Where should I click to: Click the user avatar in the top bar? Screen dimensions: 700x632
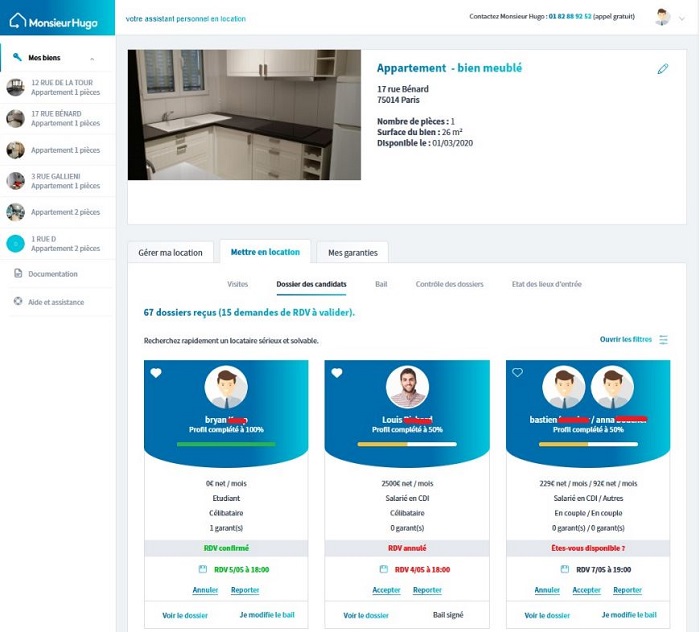662,18
